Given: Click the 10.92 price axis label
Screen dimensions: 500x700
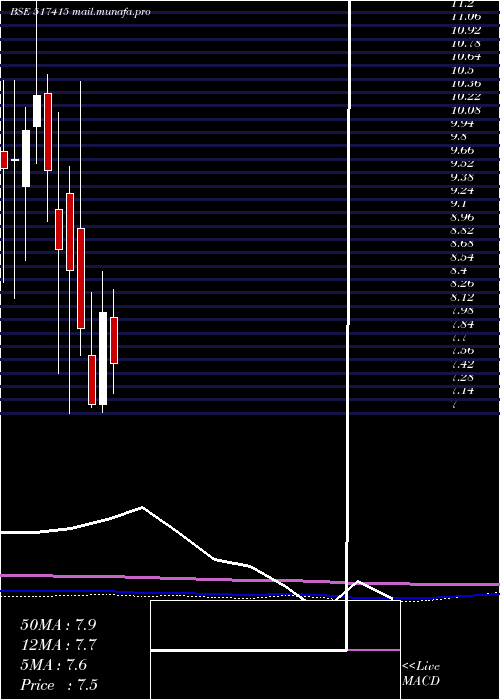Looking at the screenshot, I should point(466,30).
